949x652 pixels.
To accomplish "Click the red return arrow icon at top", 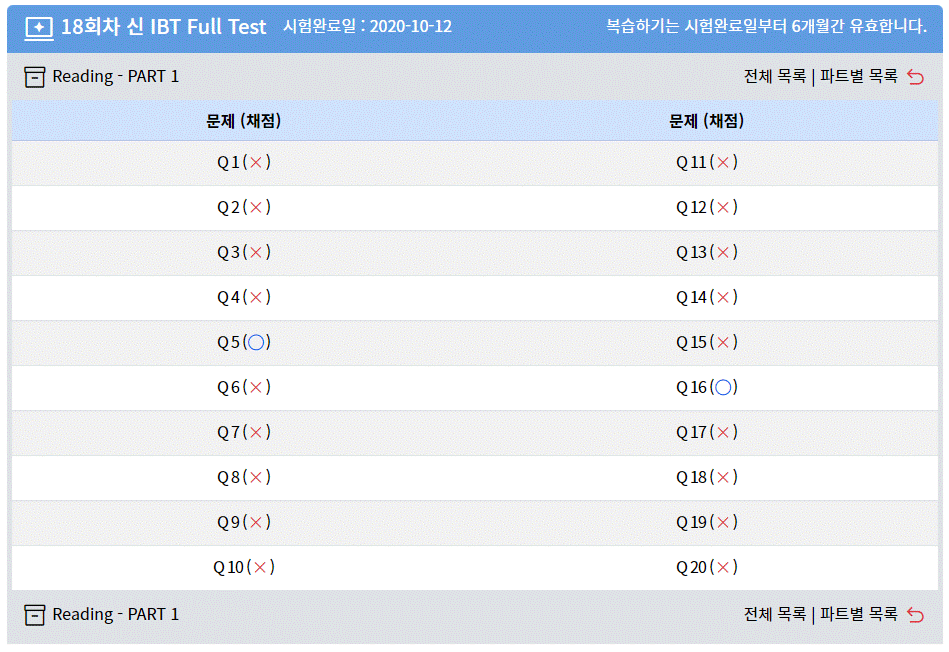I will 915,77.
